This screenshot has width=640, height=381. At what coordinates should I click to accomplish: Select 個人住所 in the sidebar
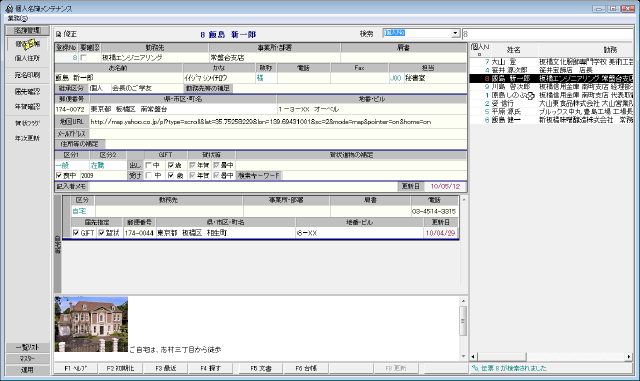pyautogui.click(x=28, y=58)
